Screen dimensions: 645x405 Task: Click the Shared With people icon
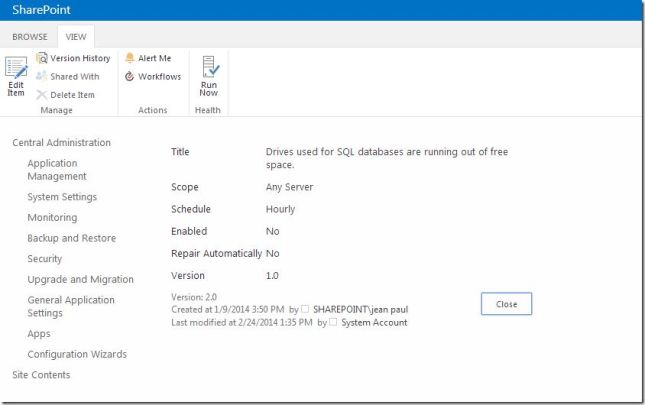pos(42,76)
